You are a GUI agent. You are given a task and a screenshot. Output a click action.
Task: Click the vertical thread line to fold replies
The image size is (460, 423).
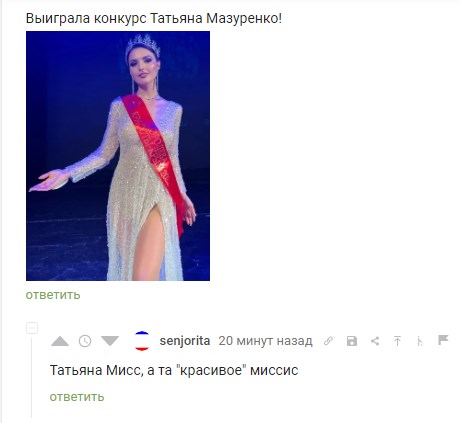click(x=32, y=377)
